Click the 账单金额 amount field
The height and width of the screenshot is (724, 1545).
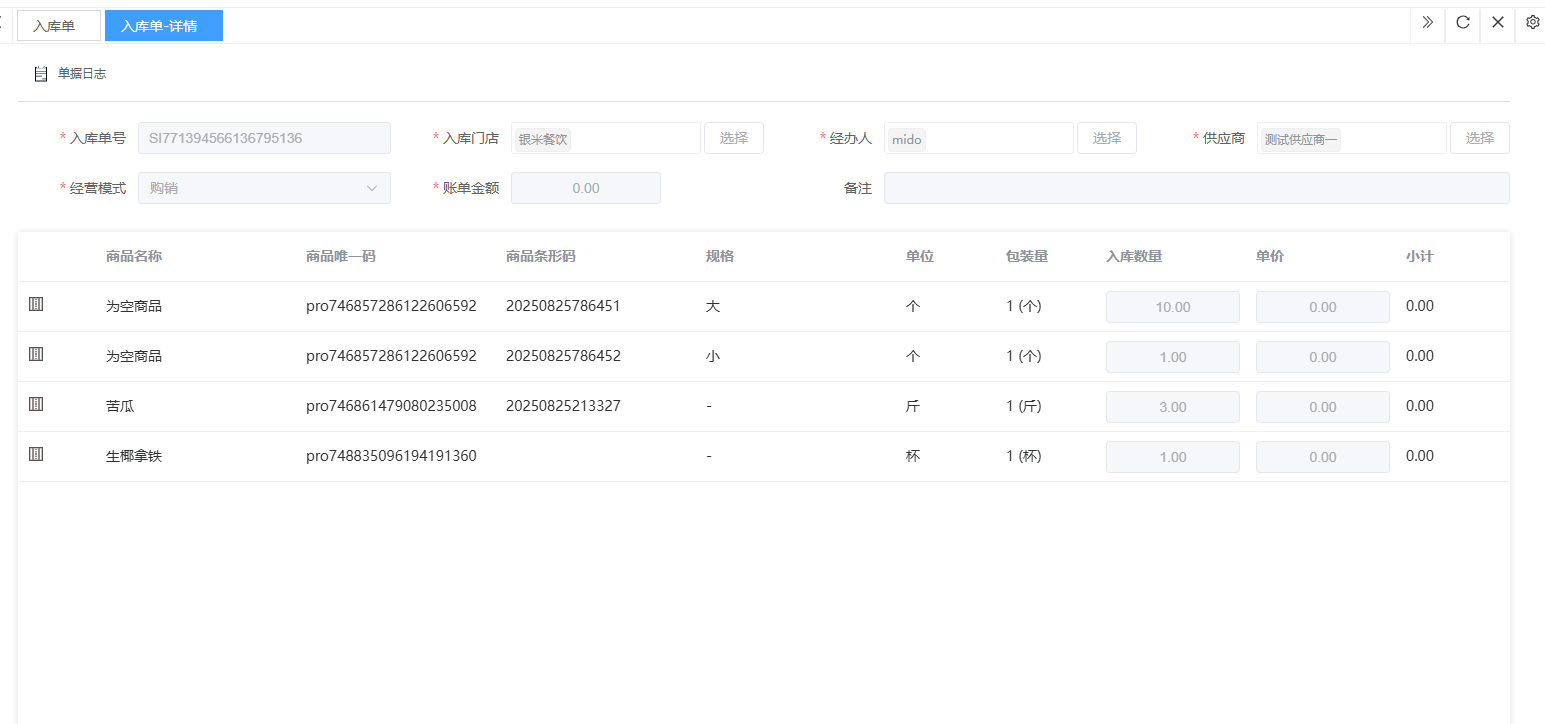tap(585, 188)
